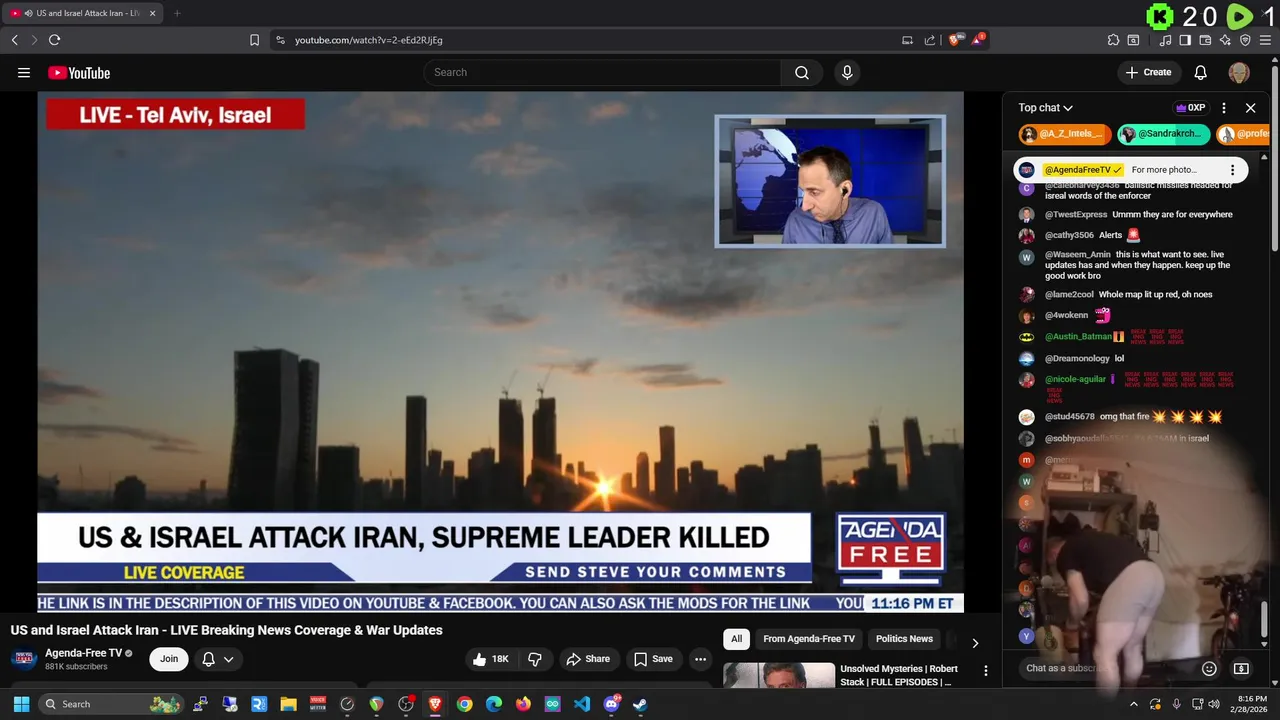Image resolution: width=1280 pixels, height=720 pixels.
Task: Open options for Unsolved Mysteries video
Action: click(x=985, y=671)
